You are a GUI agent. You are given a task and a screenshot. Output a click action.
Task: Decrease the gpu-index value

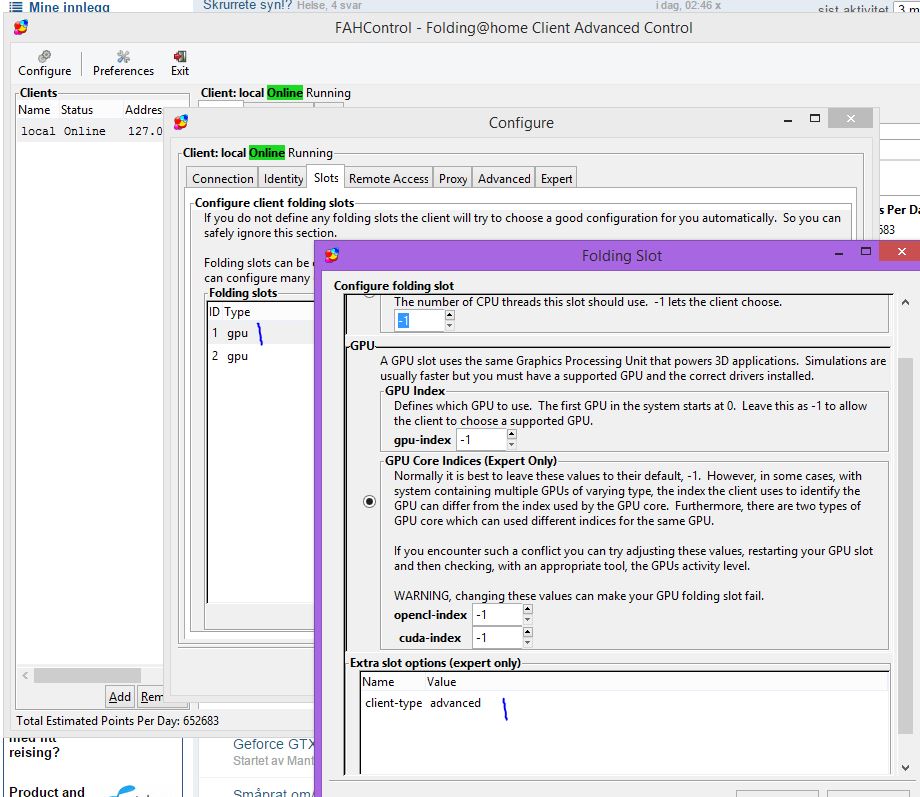click(x=512, y=445)
